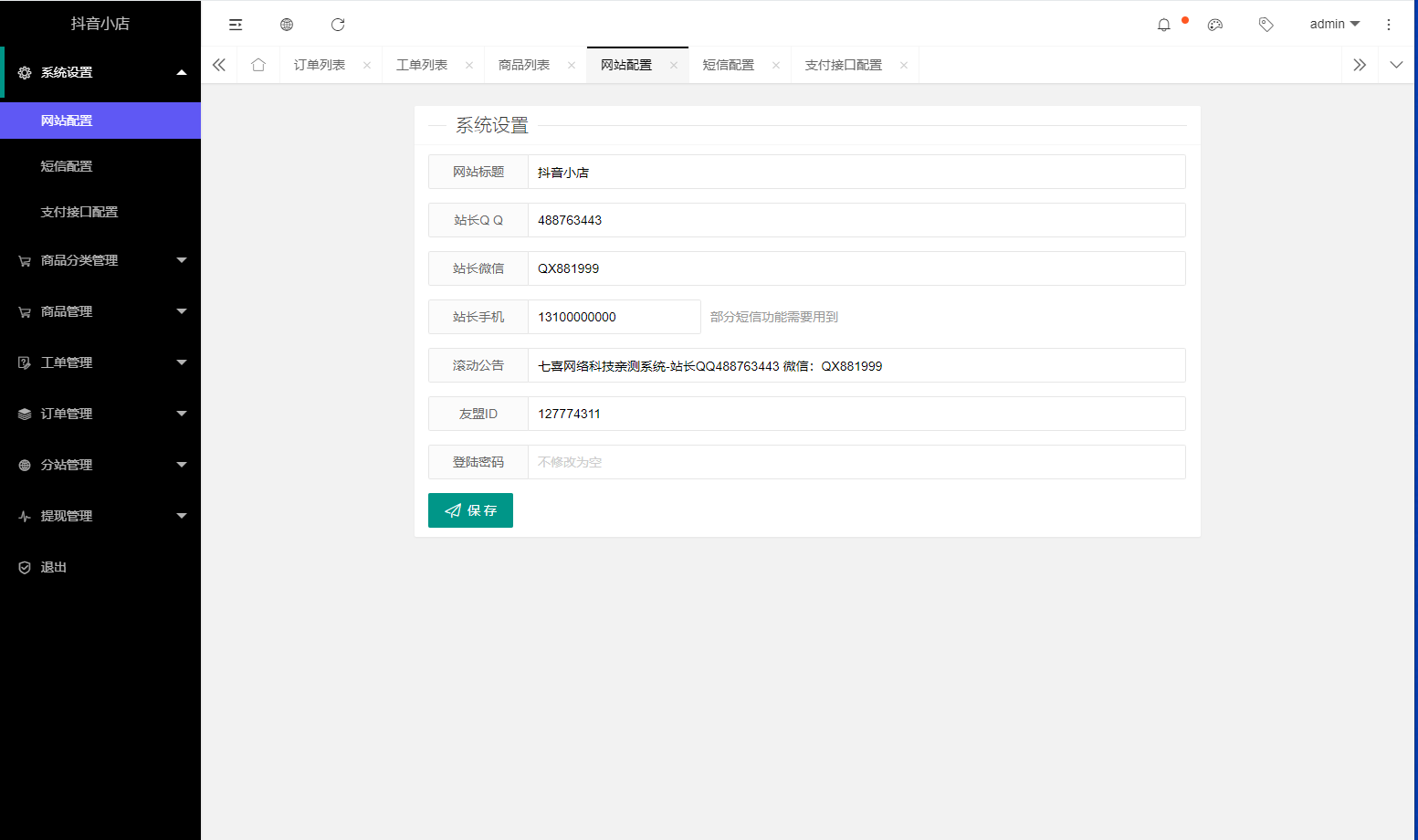Click the tag icon in the top bar
Image resolution: width=1418 pixels, height=840 pixels.
[x=1266, y=25]
